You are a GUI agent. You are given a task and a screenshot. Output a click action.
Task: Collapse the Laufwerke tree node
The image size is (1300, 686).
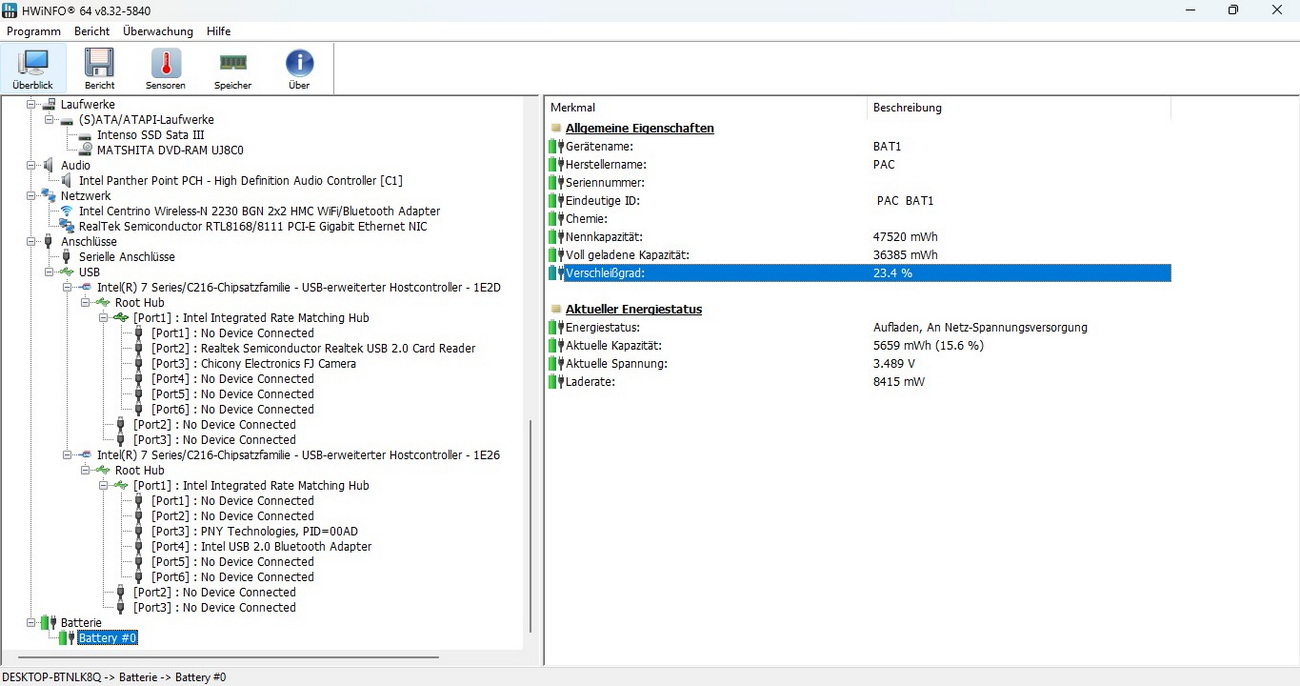click(31, 104)
